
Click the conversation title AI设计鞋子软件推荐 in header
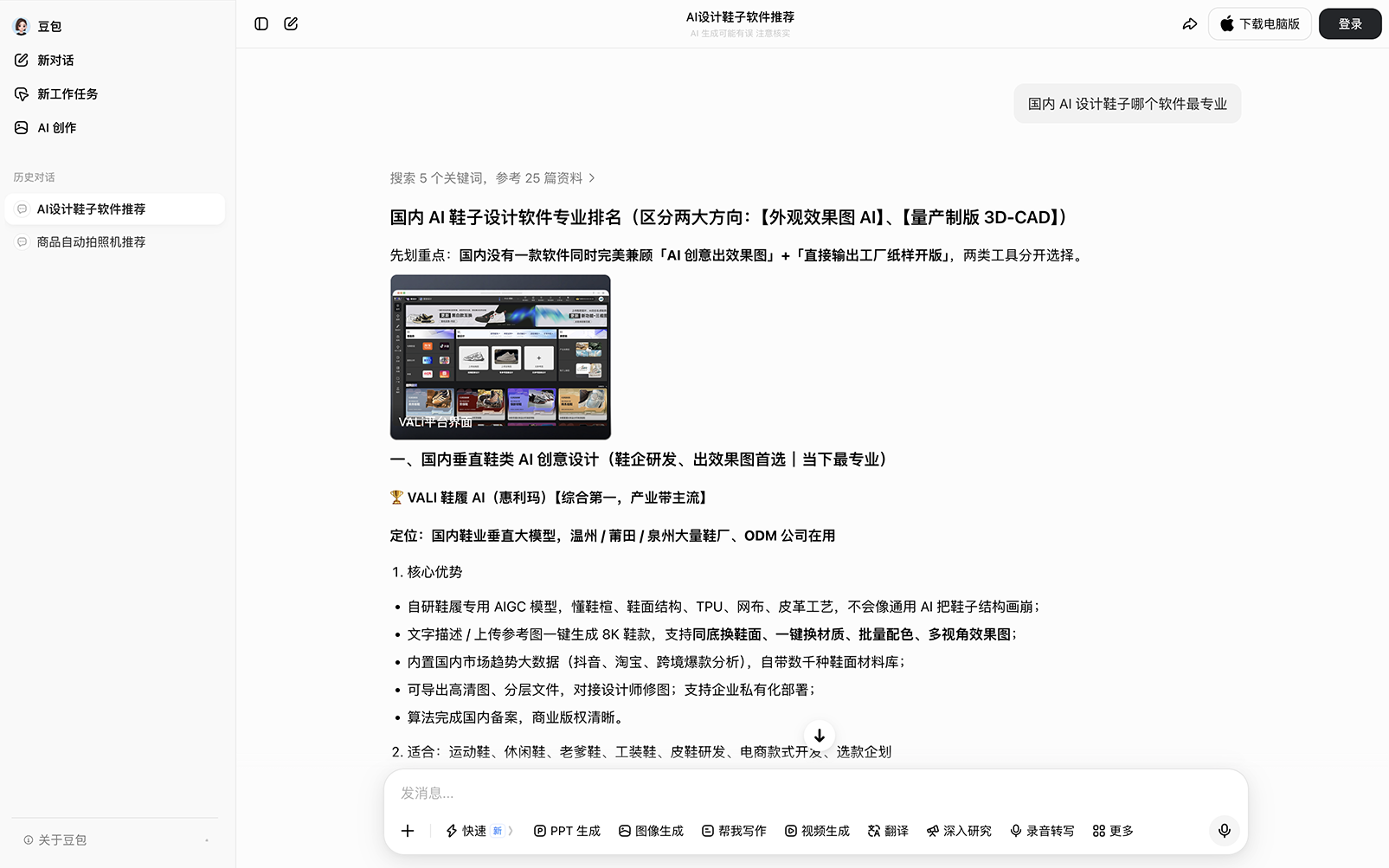[740, 16]
